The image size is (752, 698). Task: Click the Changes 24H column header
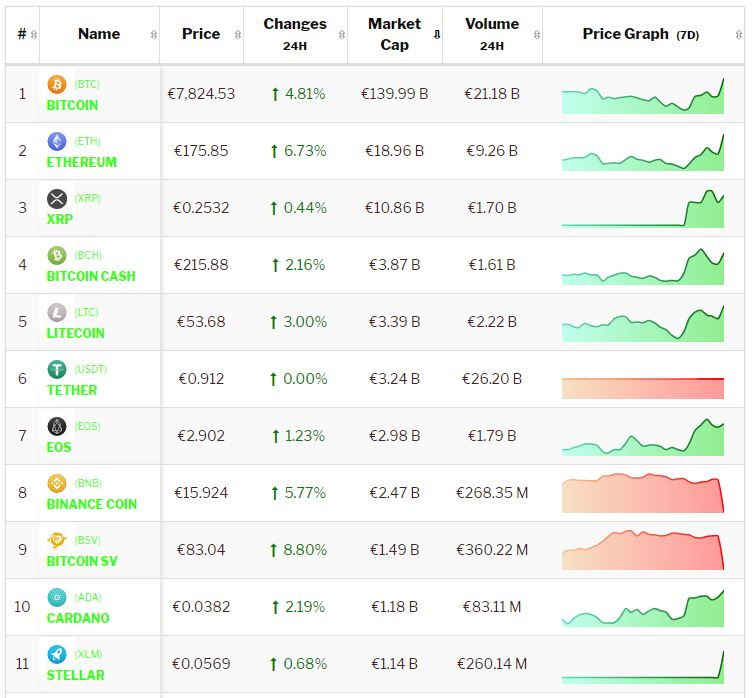(295, 34)
